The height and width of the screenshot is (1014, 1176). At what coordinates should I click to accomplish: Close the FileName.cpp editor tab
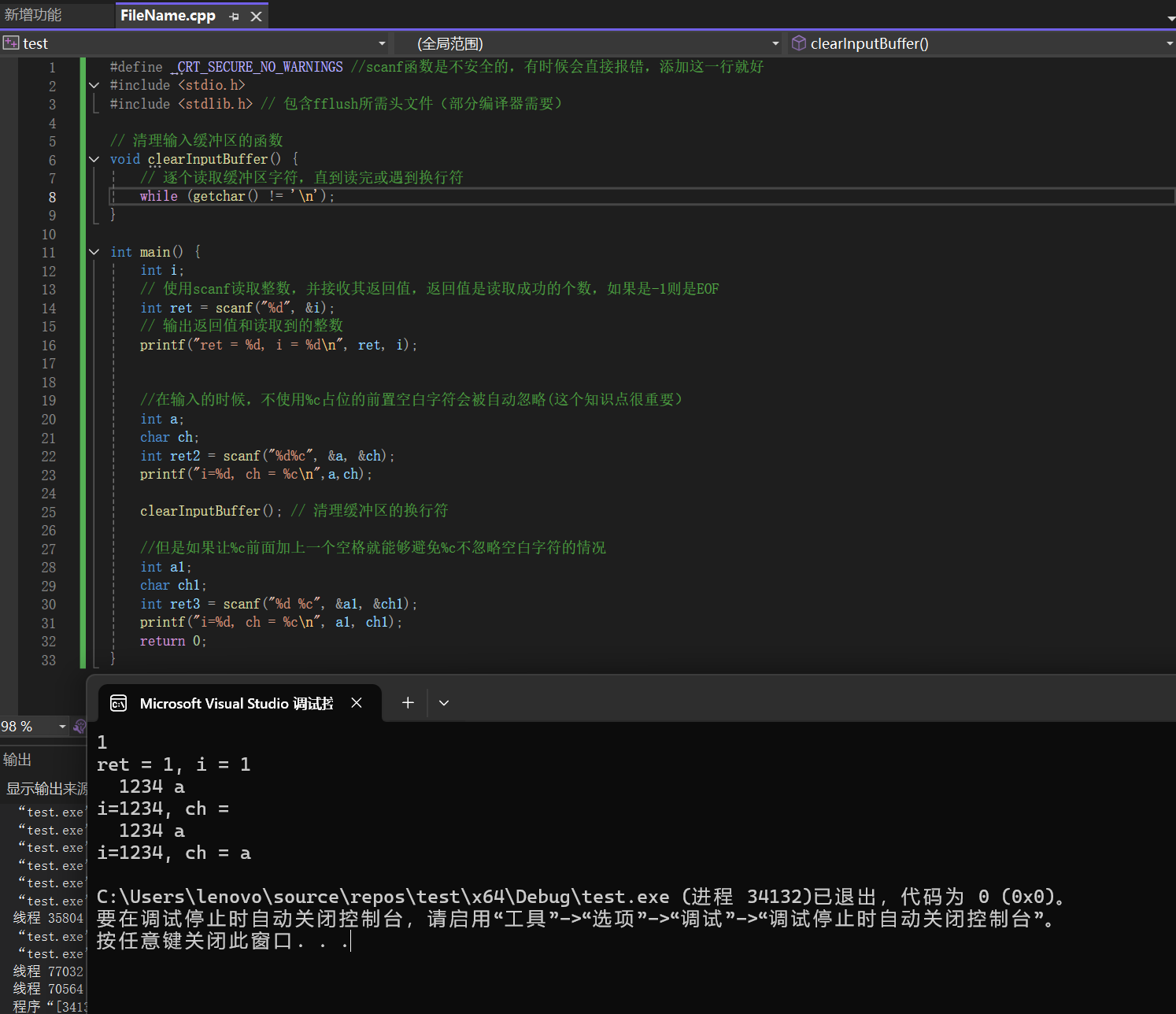coord(256,17)
